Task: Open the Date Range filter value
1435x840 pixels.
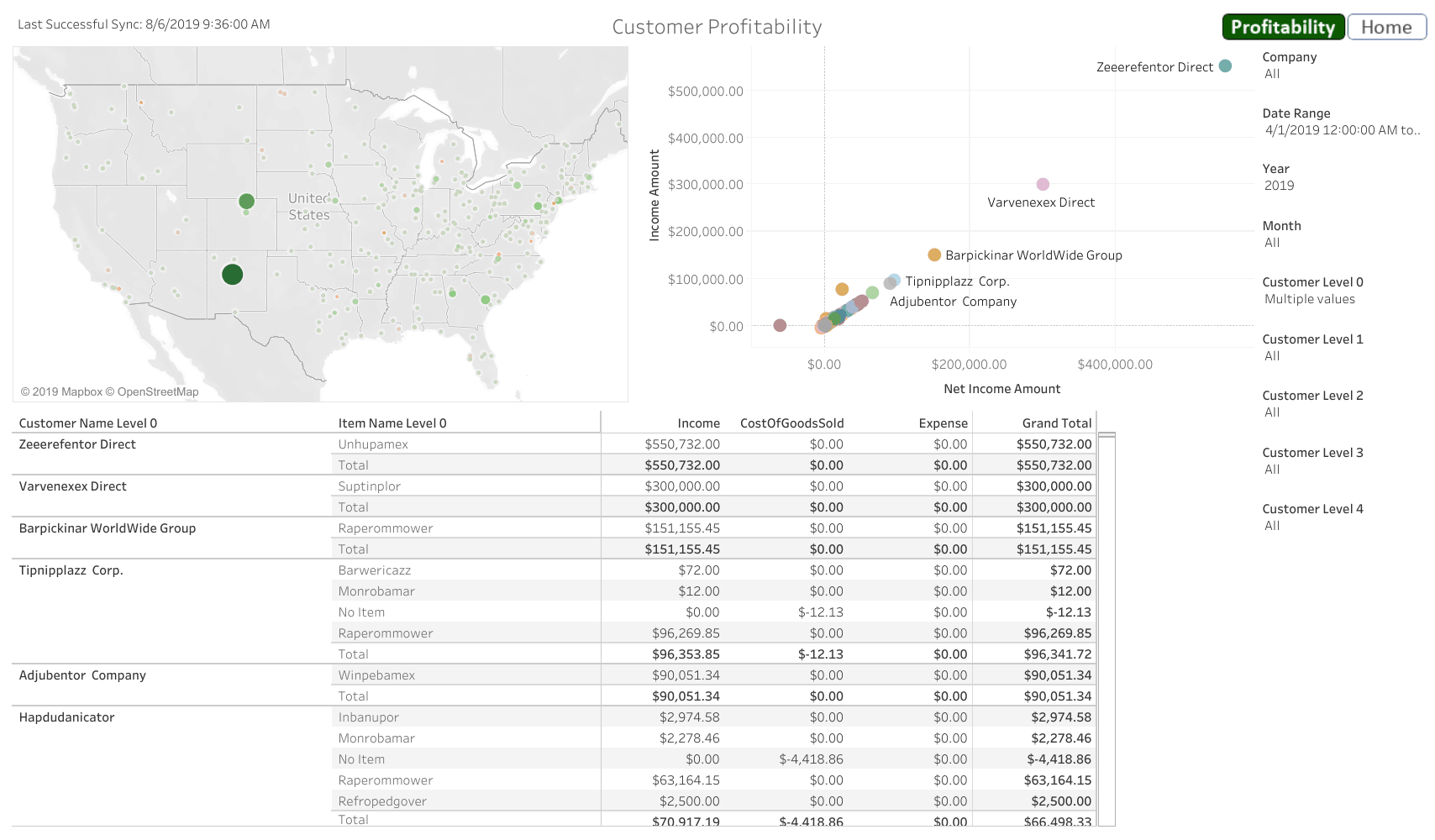Action: click(x=1342, y=130)
